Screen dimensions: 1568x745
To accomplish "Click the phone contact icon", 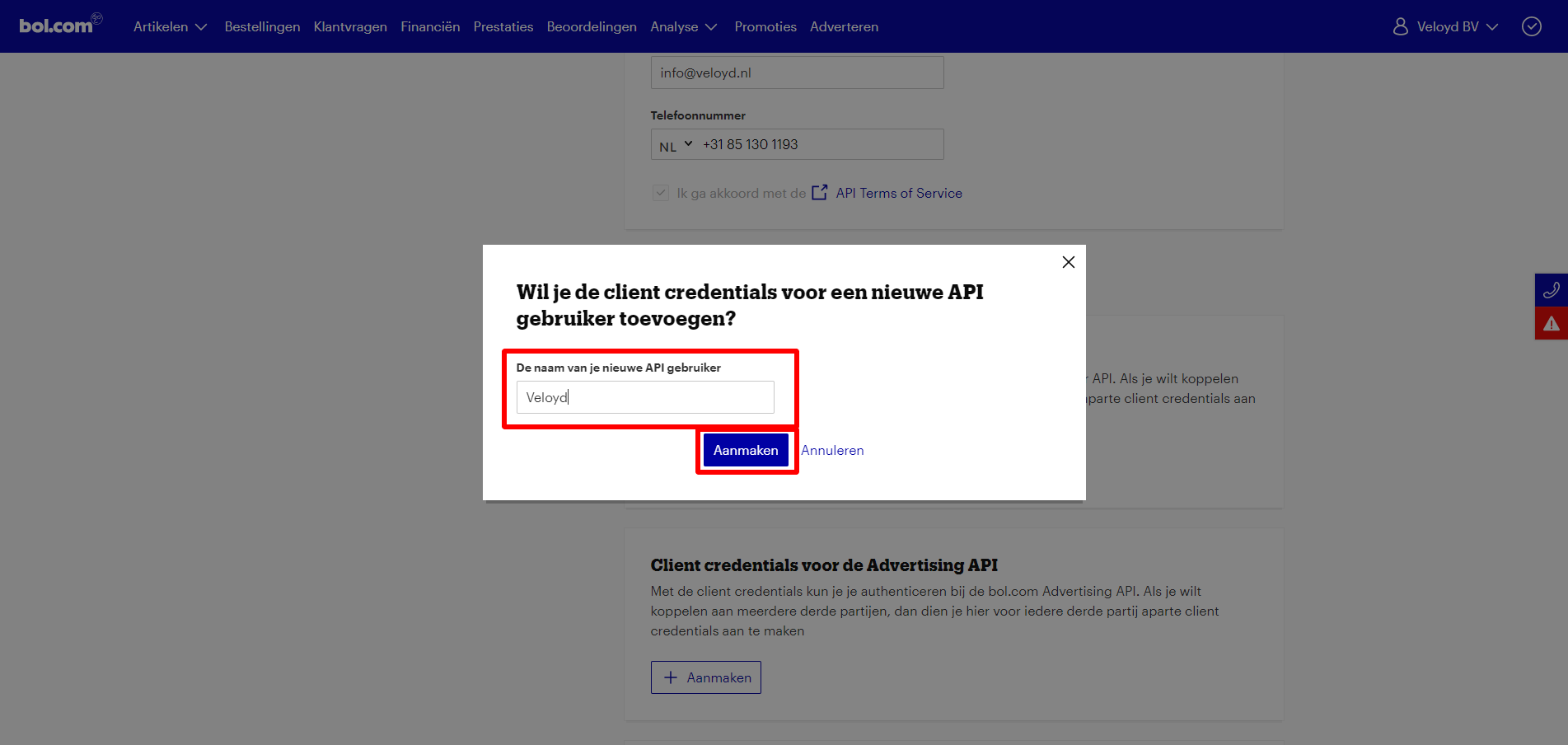I will click(x=1552, y=290).
